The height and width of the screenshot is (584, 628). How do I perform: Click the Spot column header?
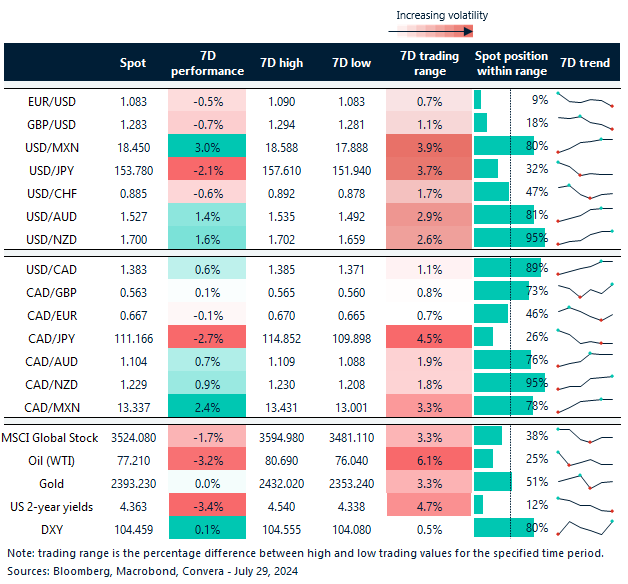point(132,63)
